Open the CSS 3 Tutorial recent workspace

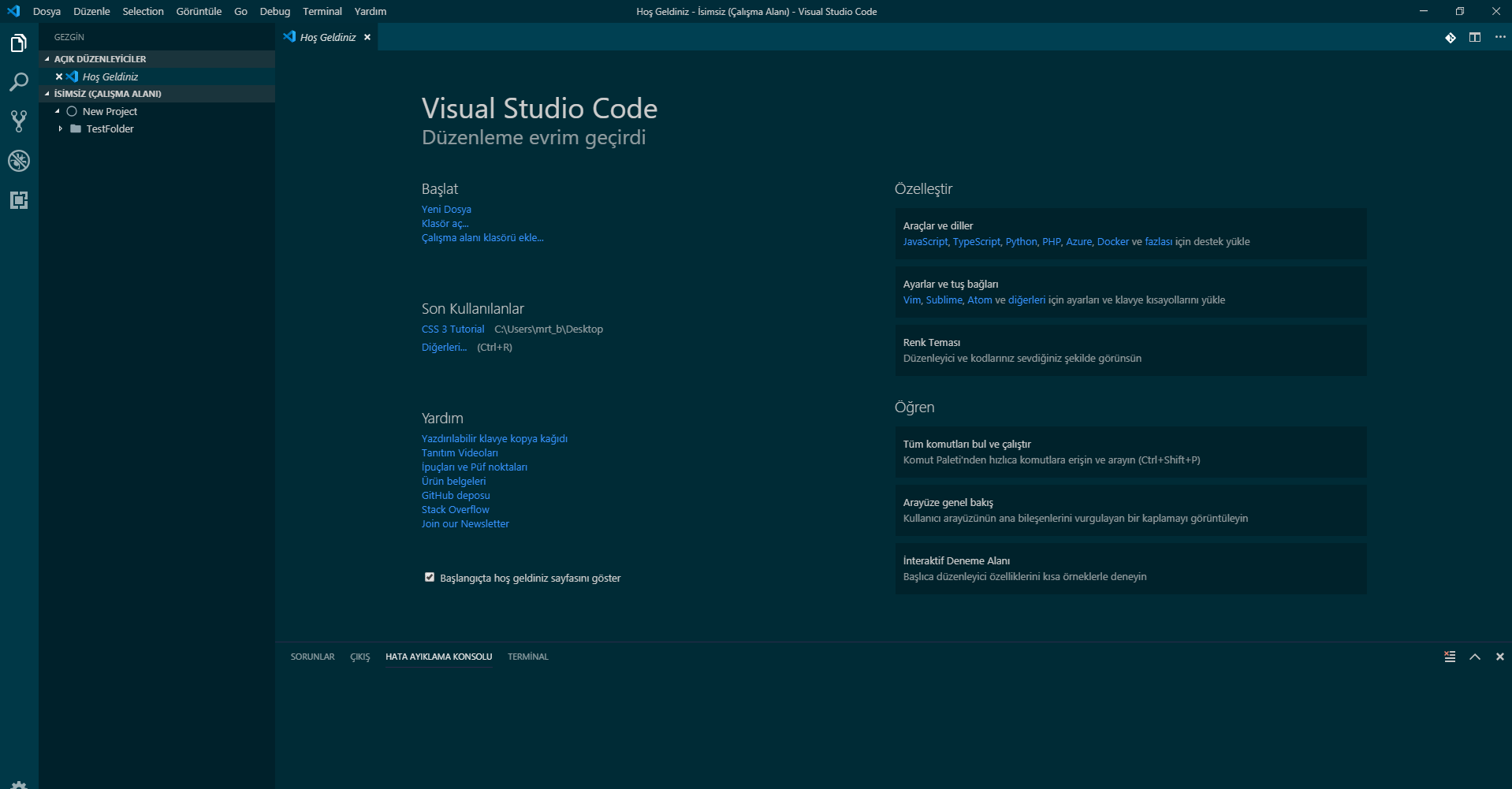(452, 329)
